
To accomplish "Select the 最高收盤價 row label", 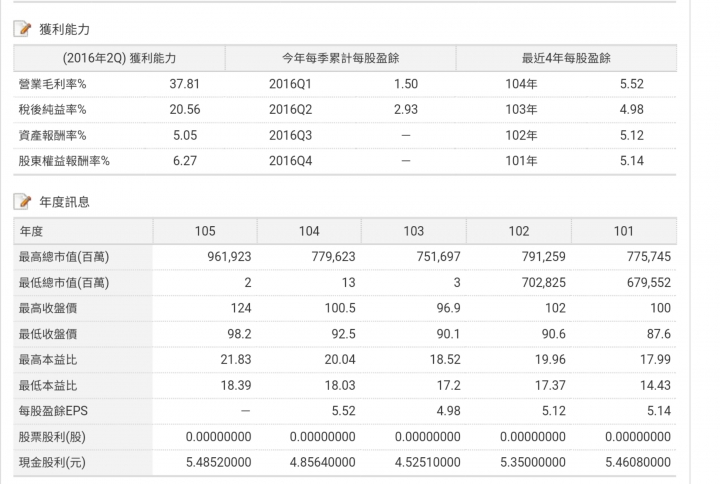I will click(48, 308).
